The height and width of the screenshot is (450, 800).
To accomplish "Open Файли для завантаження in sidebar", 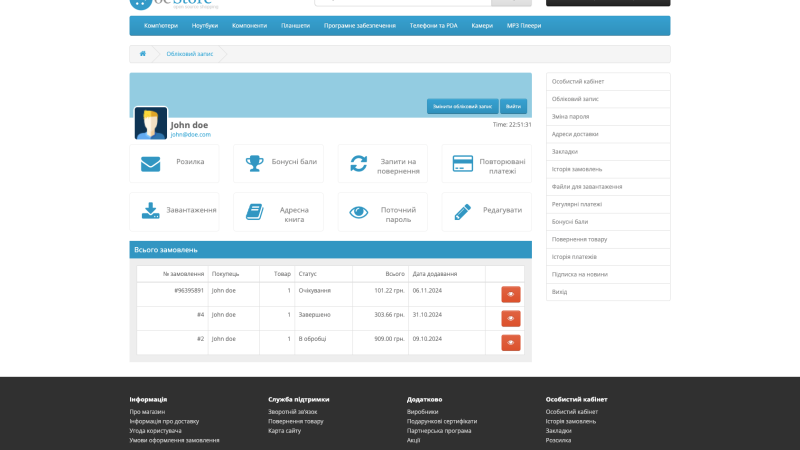I will pyautogui.click(x=608, y=187).
